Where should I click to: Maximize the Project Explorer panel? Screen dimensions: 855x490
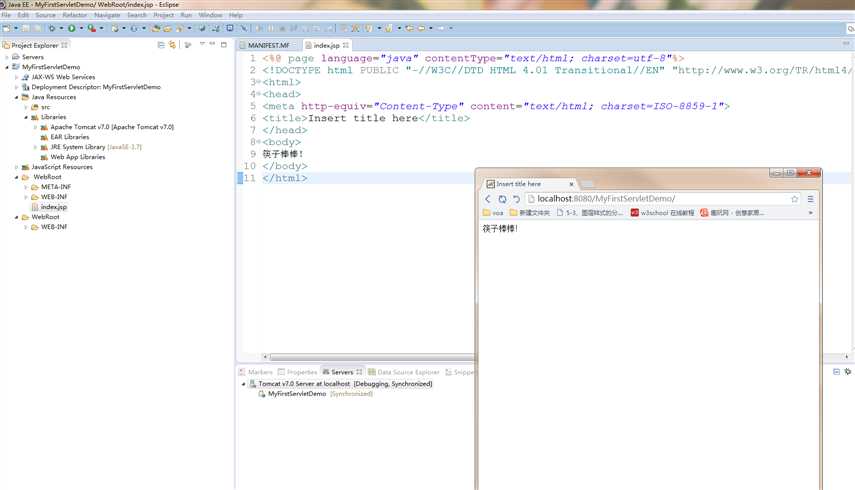click(224, 45)
